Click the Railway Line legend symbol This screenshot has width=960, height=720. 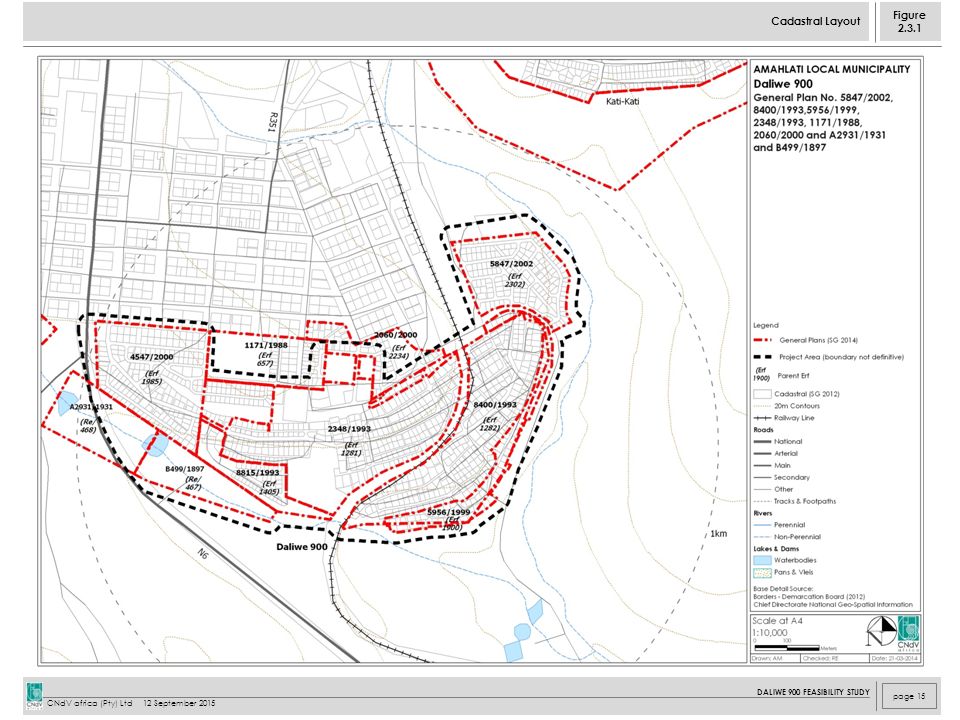(x=762, y=418)
